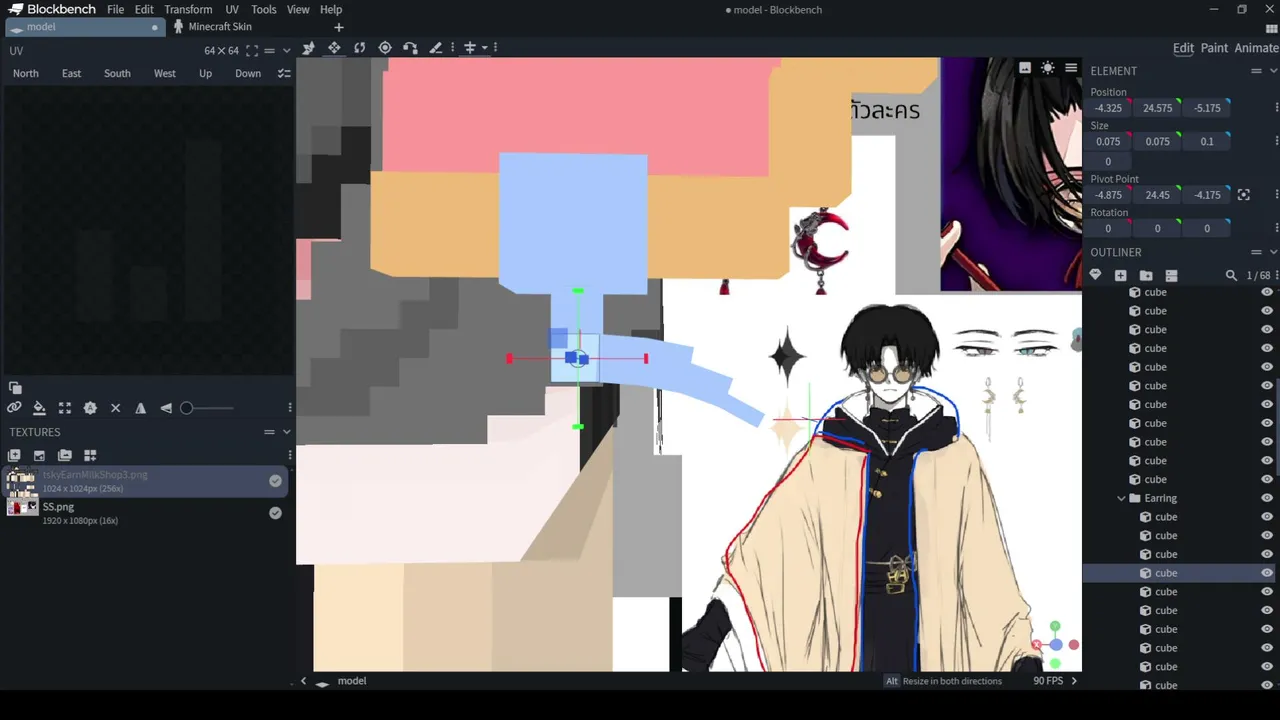Toggle viewport shading sun icon
Screen dimensions: 1280x720
coord(1047,68)
